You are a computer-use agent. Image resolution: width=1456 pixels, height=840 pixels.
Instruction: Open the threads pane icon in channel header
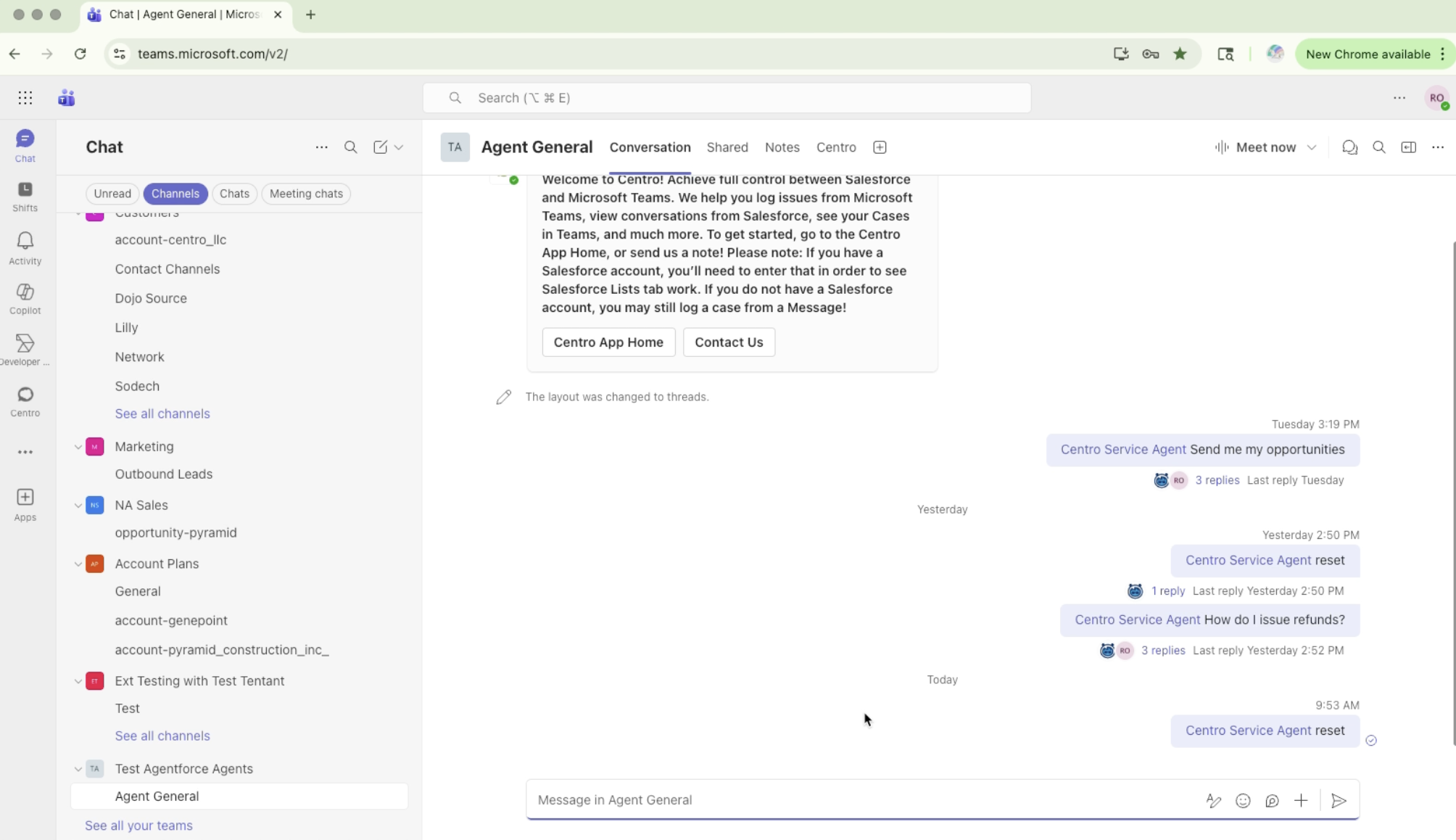point(1349,147)
